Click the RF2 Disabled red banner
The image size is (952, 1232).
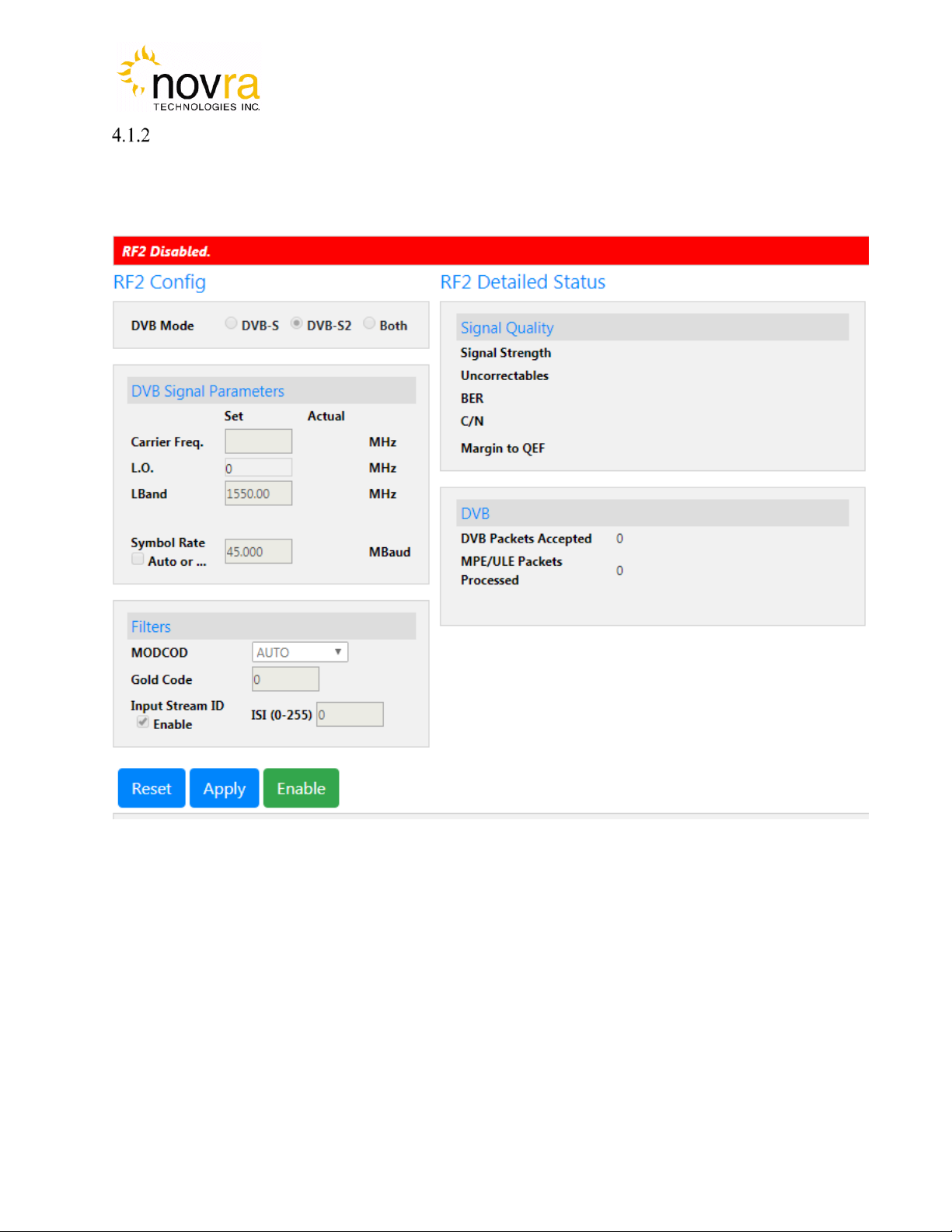pyautogui.click(x=490, y=251)
